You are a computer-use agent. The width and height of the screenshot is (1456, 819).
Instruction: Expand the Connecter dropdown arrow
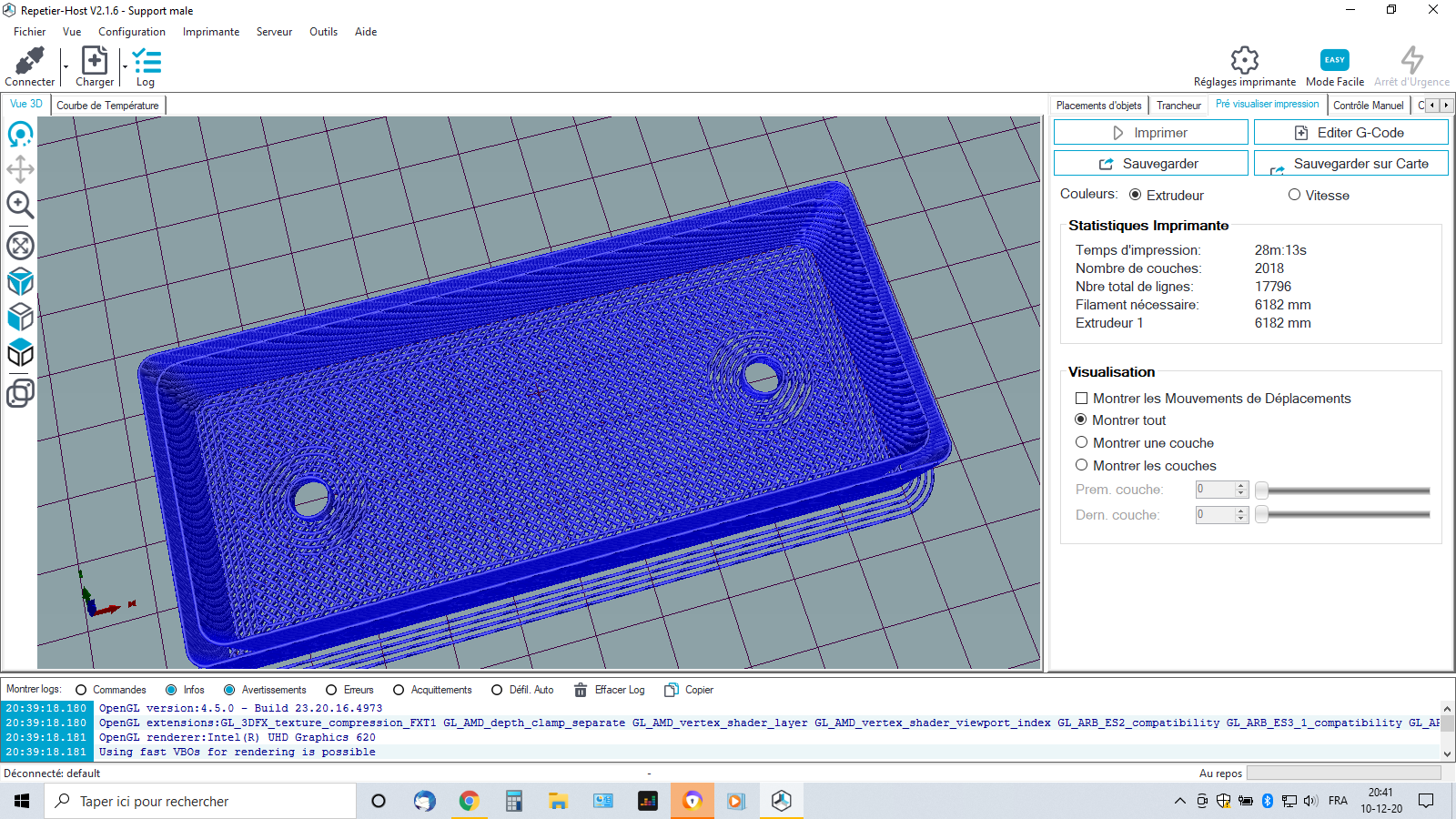coord(66,66)
